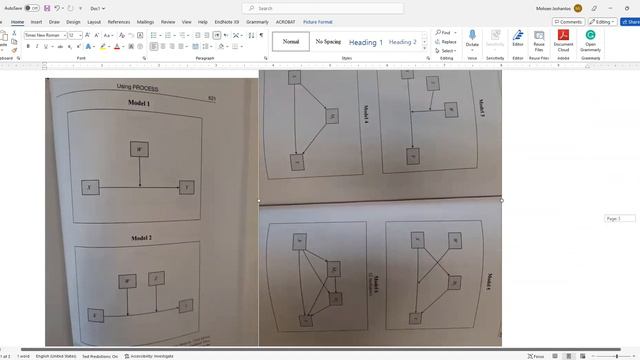Image resolution: width=640 pixels, height=360 pixels.
Task: Select the Model 1 and 2 picture
Action: click(152, 212)
